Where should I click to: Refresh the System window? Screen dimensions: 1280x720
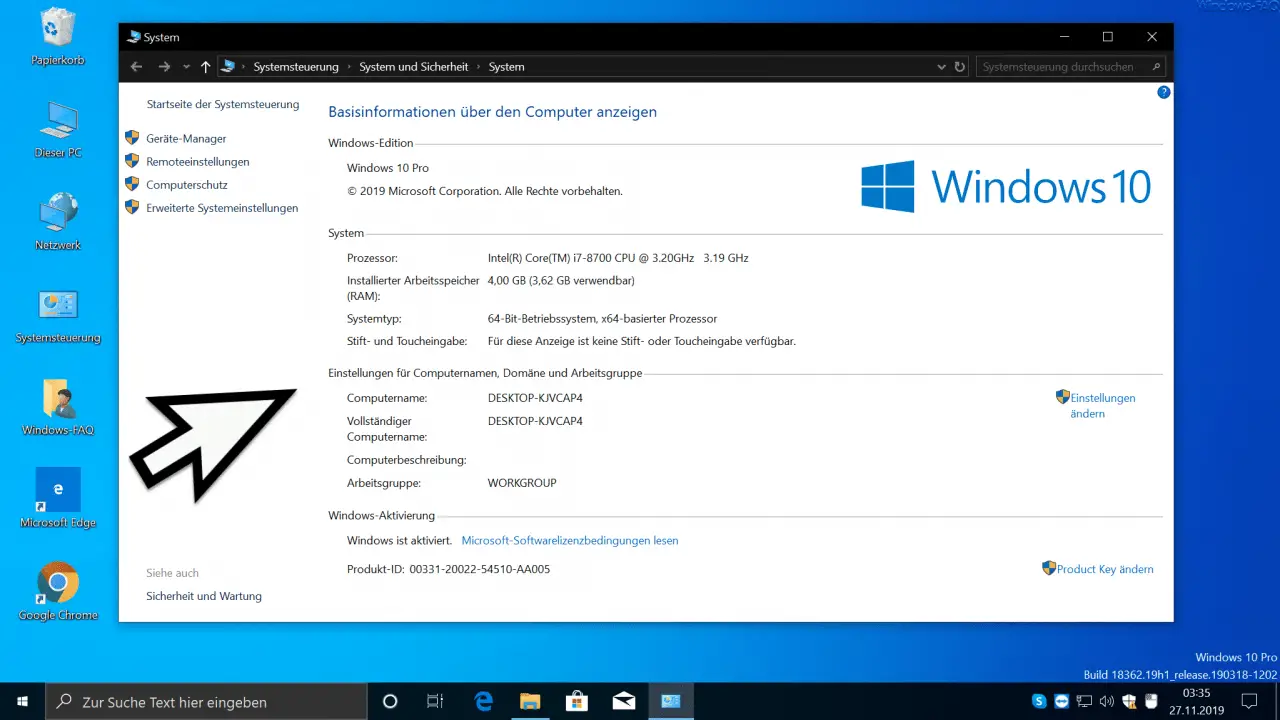[x=960, y=67]
